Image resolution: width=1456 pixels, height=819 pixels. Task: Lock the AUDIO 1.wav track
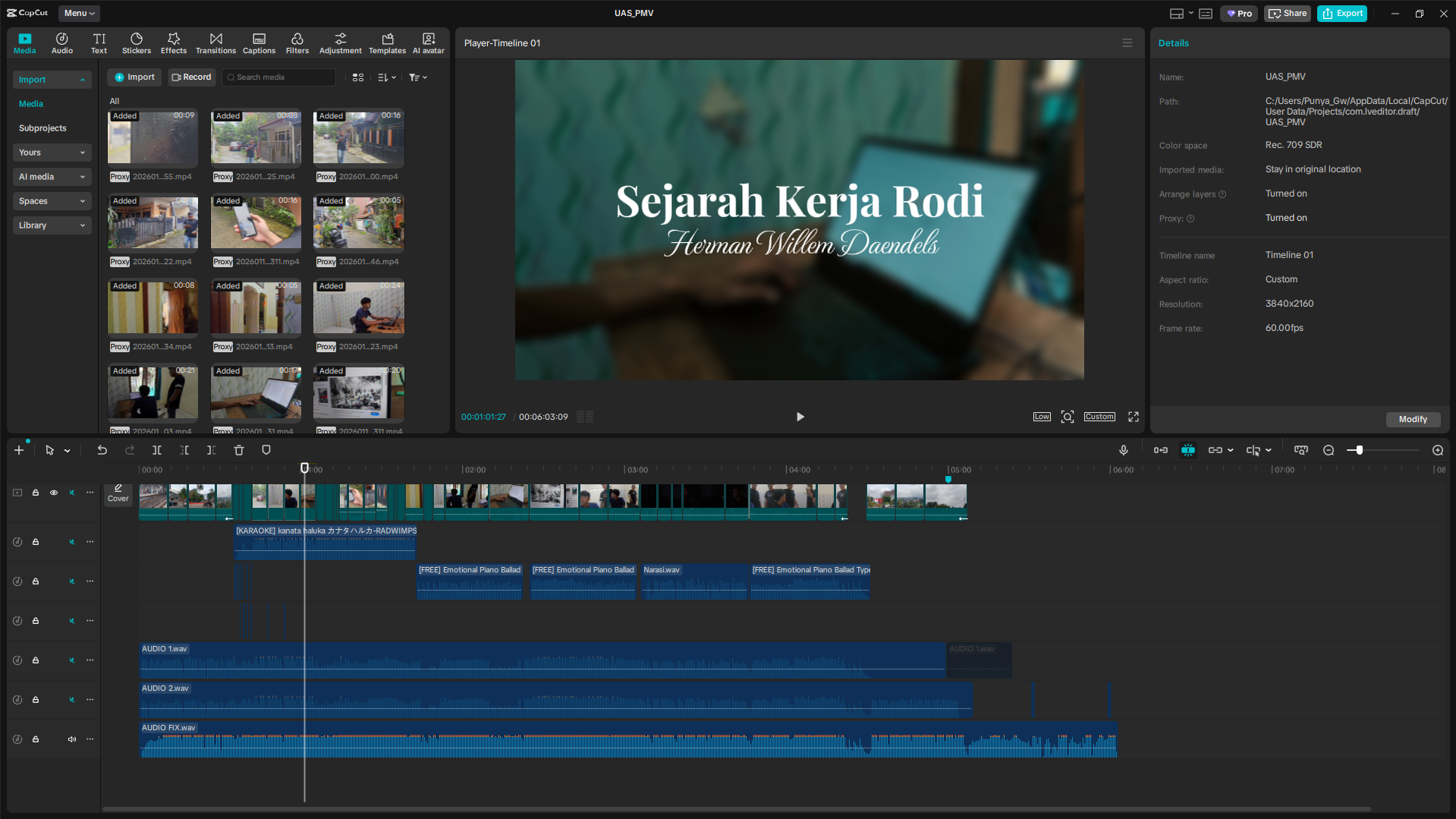pyautogui.click(x=36, y=660)
